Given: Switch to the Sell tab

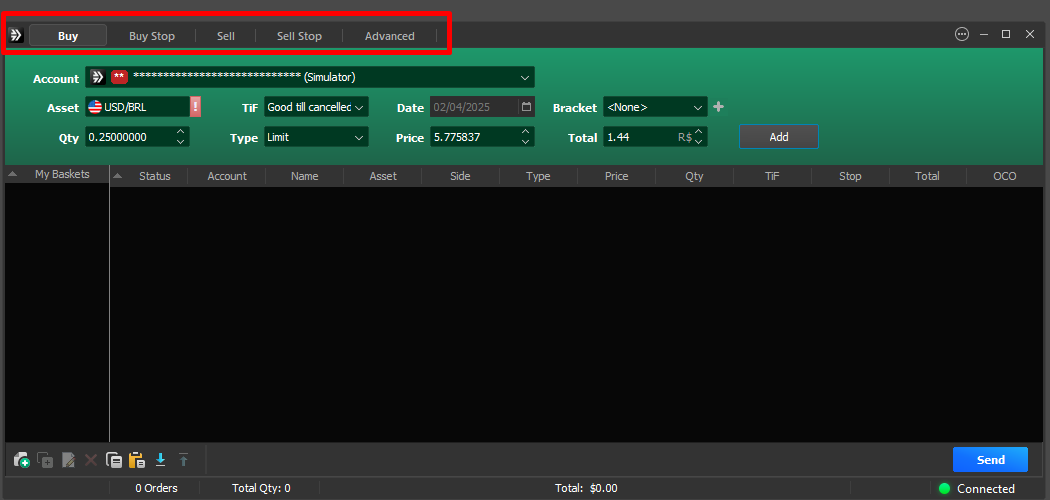Looking at the screenshot, I should coord(226,36).
